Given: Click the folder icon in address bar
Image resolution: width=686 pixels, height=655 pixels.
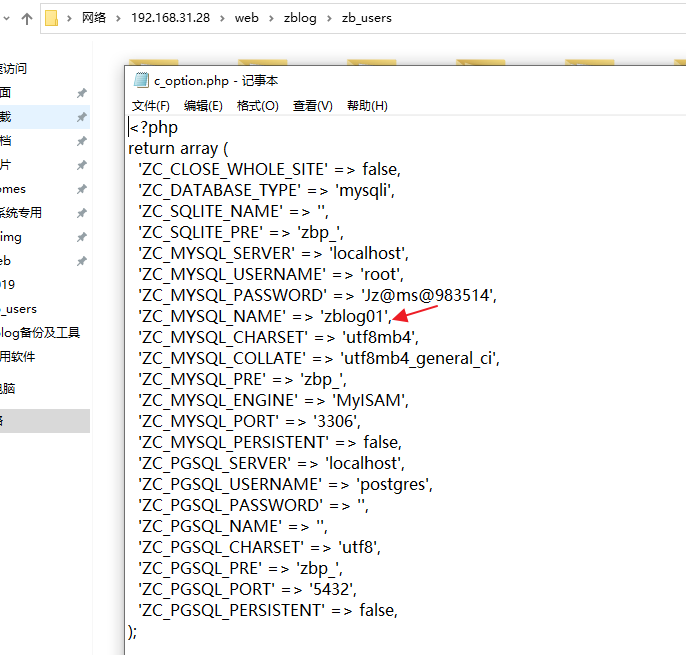Looking at the screenshot, I should [x=52, y=18].
